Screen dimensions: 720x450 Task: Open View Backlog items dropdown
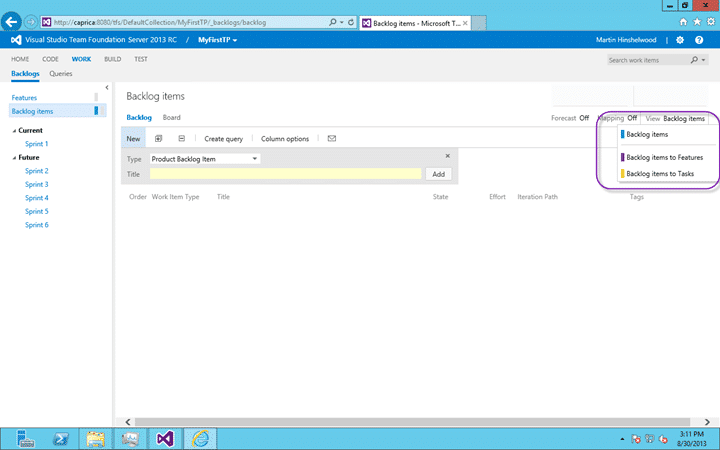[675, 118]
